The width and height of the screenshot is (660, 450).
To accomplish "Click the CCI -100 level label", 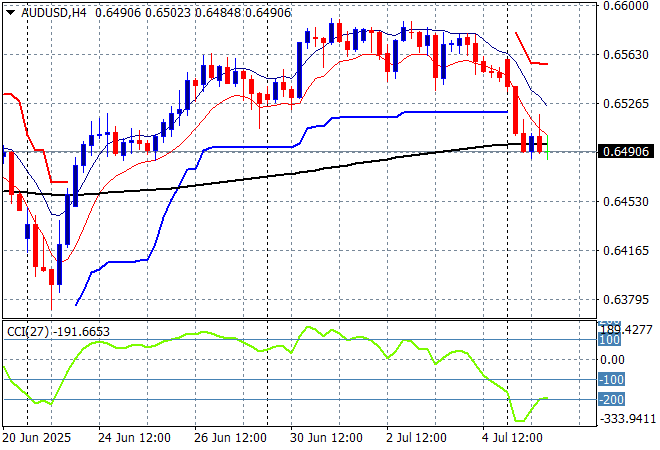I will [x=612, y=379].
